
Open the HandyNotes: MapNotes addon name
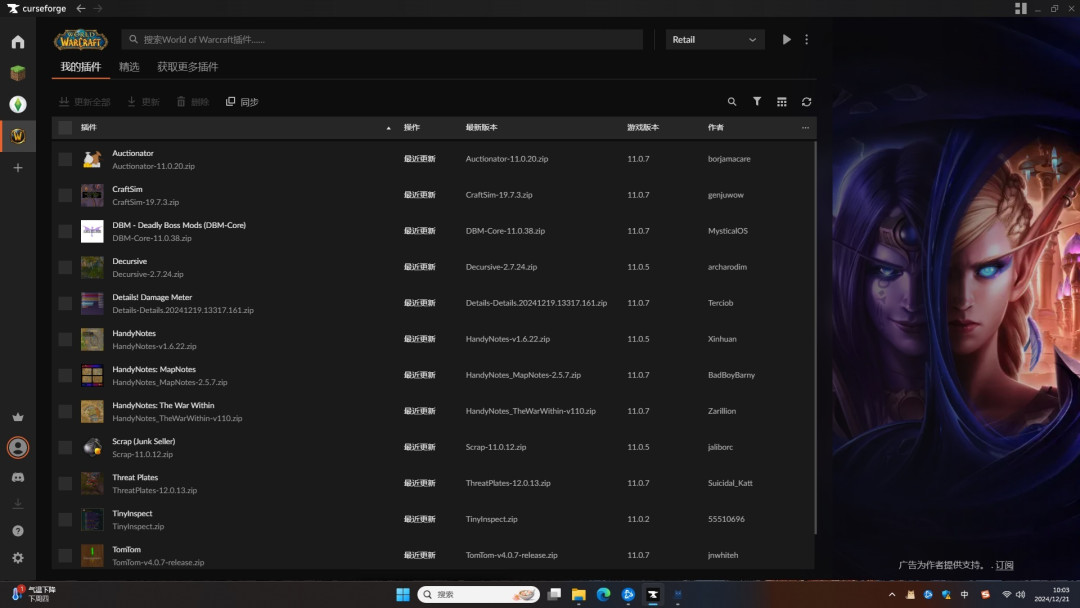click(x=154, y=370)
